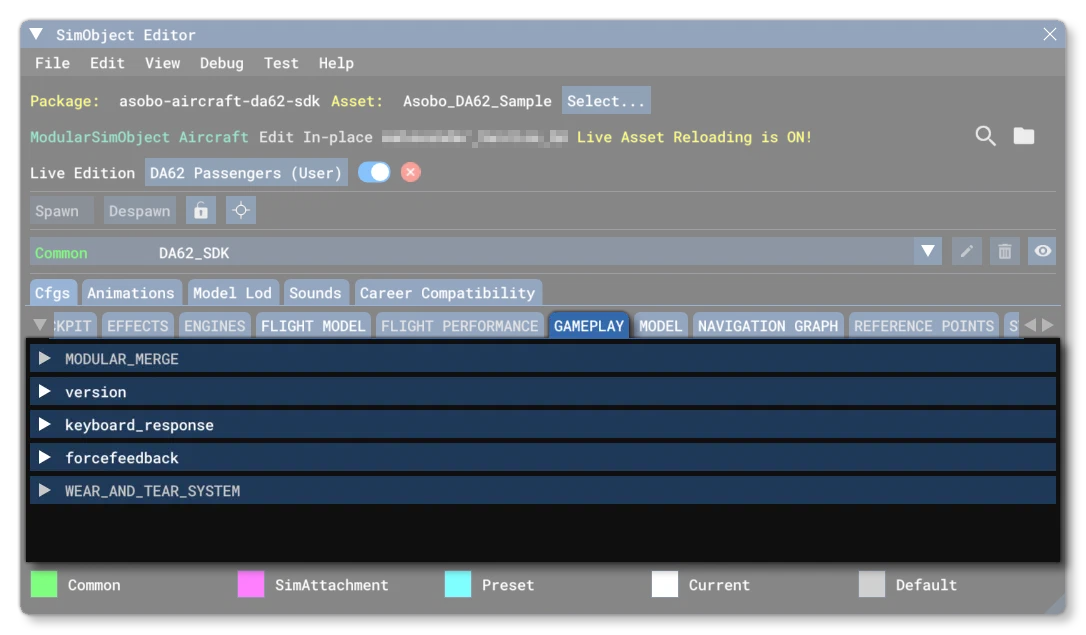Toggle the eye visibility icon for DA62_SDK
Screen dimensions: 1086x635
click(1042, 251)
